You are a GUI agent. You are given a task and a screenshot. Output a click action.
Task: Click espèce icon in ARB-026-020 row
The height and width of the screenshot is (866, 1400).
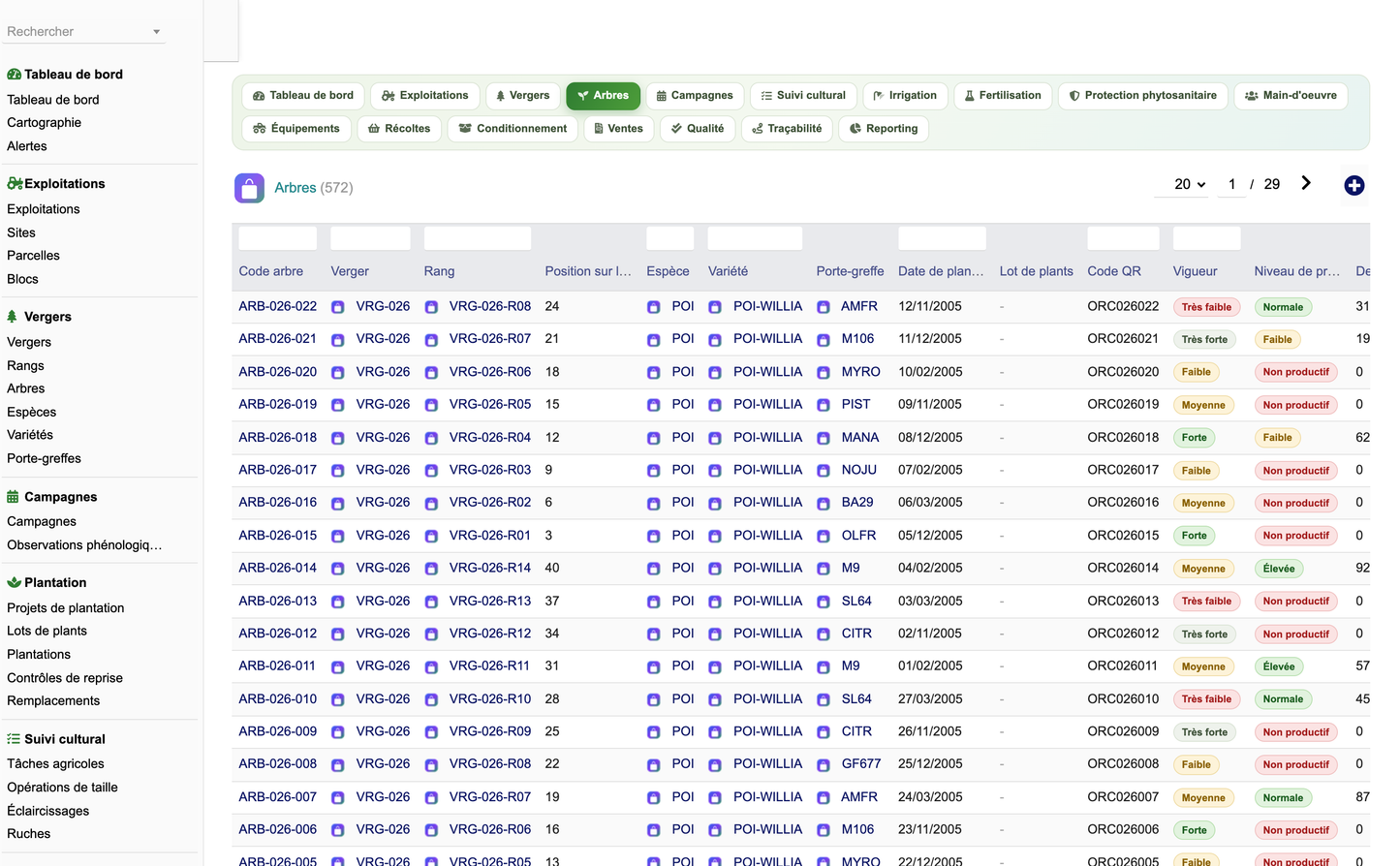point(653,373)
